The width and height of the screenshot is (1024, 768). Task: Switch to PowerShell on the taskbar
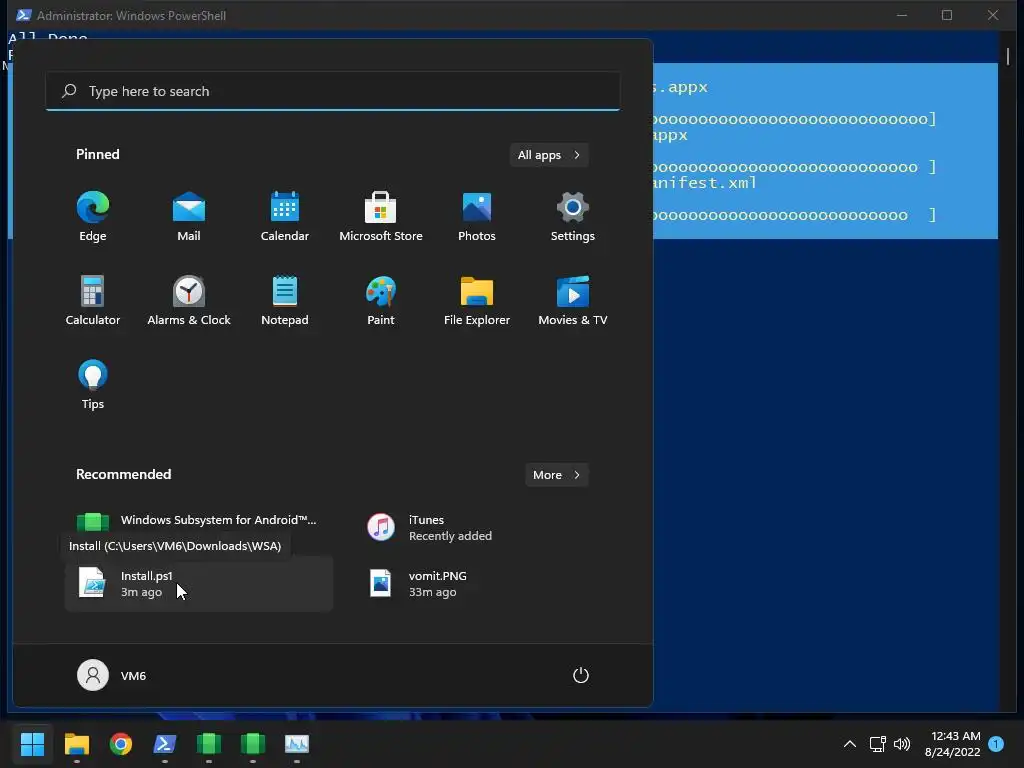coord(165,744)
